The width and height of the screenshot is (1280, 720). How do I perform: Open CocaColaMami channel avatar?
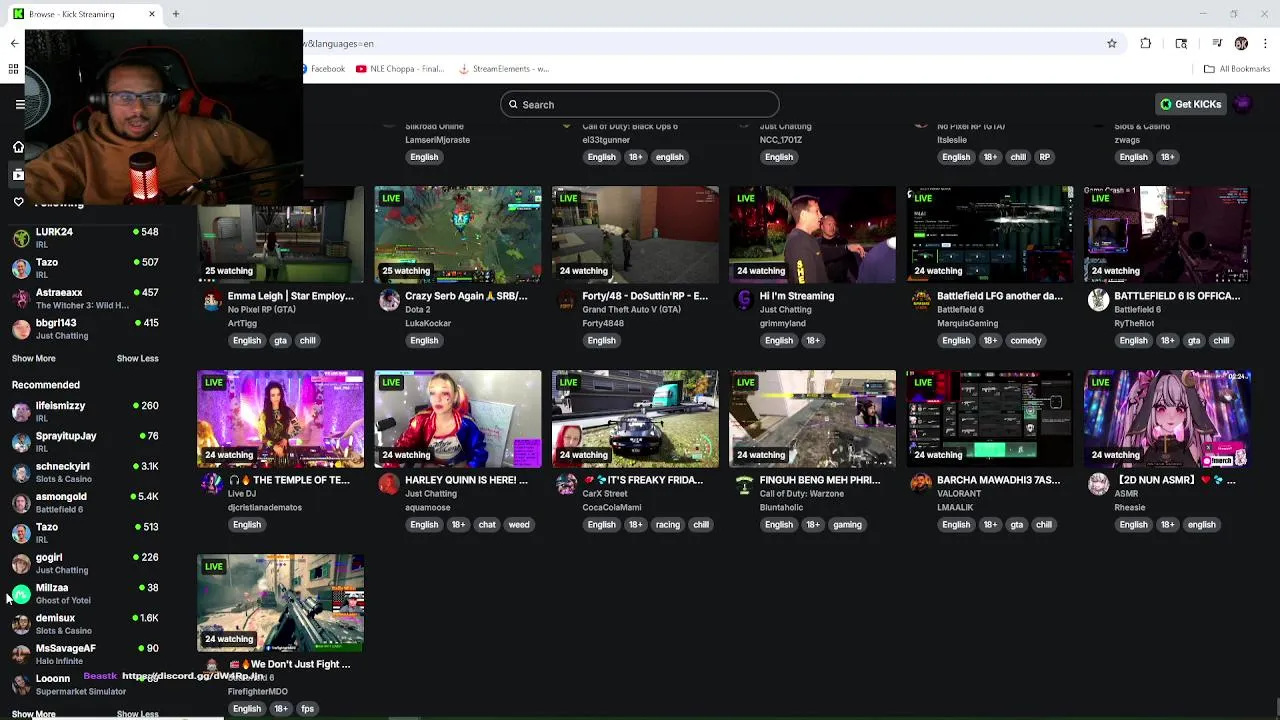tap(567, 486)
